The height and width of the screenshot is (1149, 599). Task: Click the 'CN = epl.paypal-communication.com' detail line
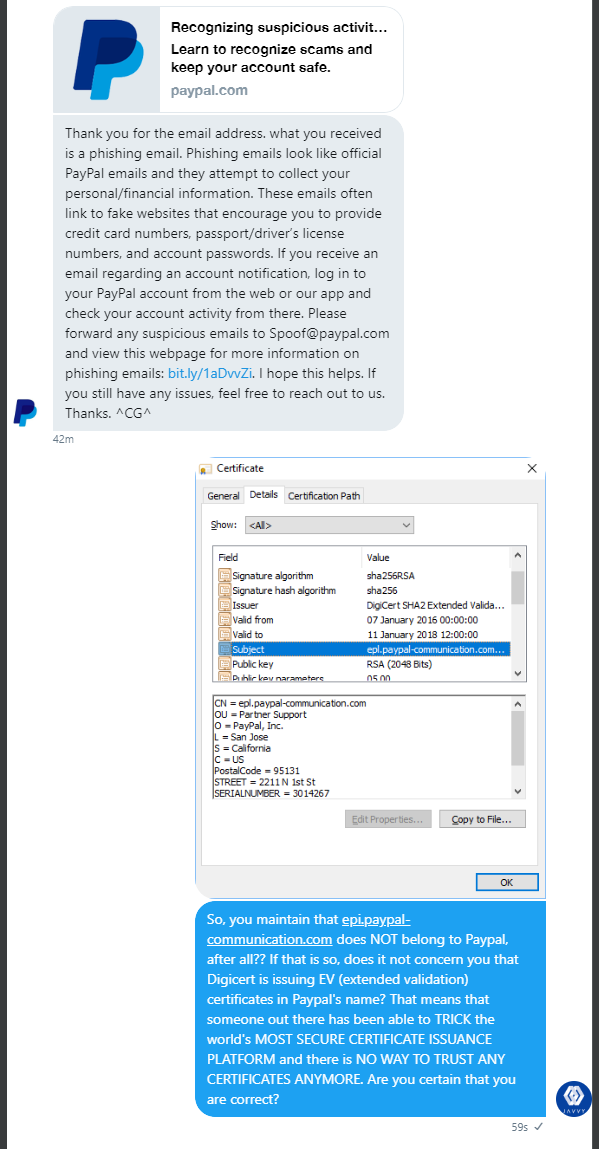(x=290, y=703)
